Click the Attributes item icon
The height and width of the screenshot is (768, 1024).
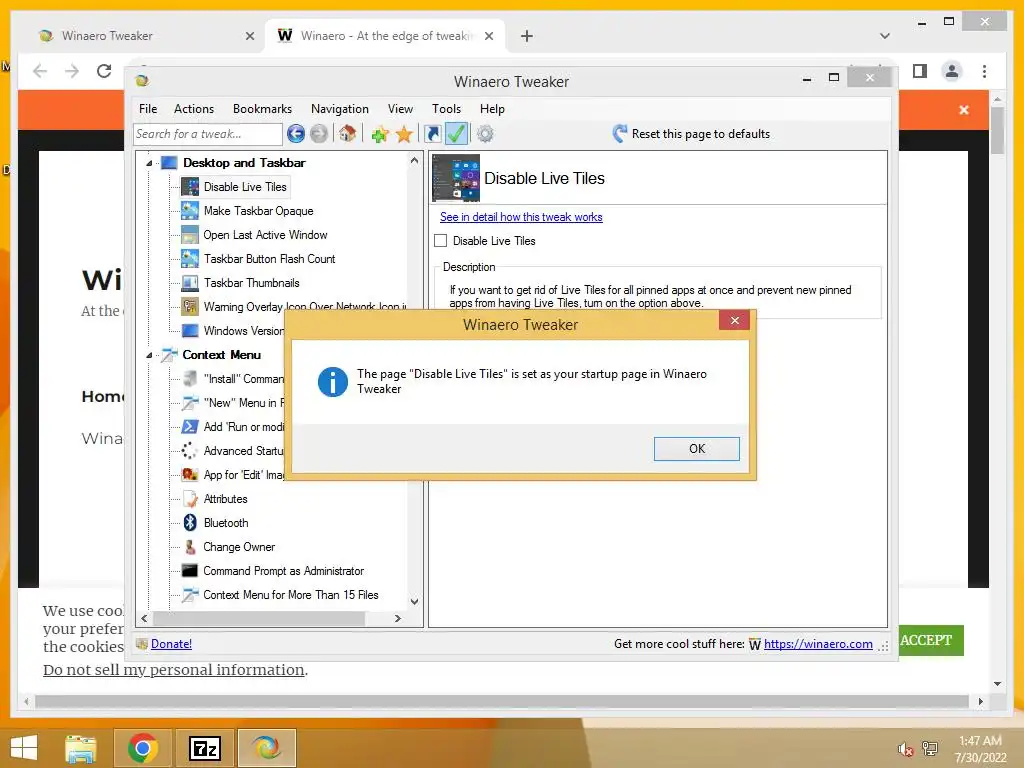point(190,499)
